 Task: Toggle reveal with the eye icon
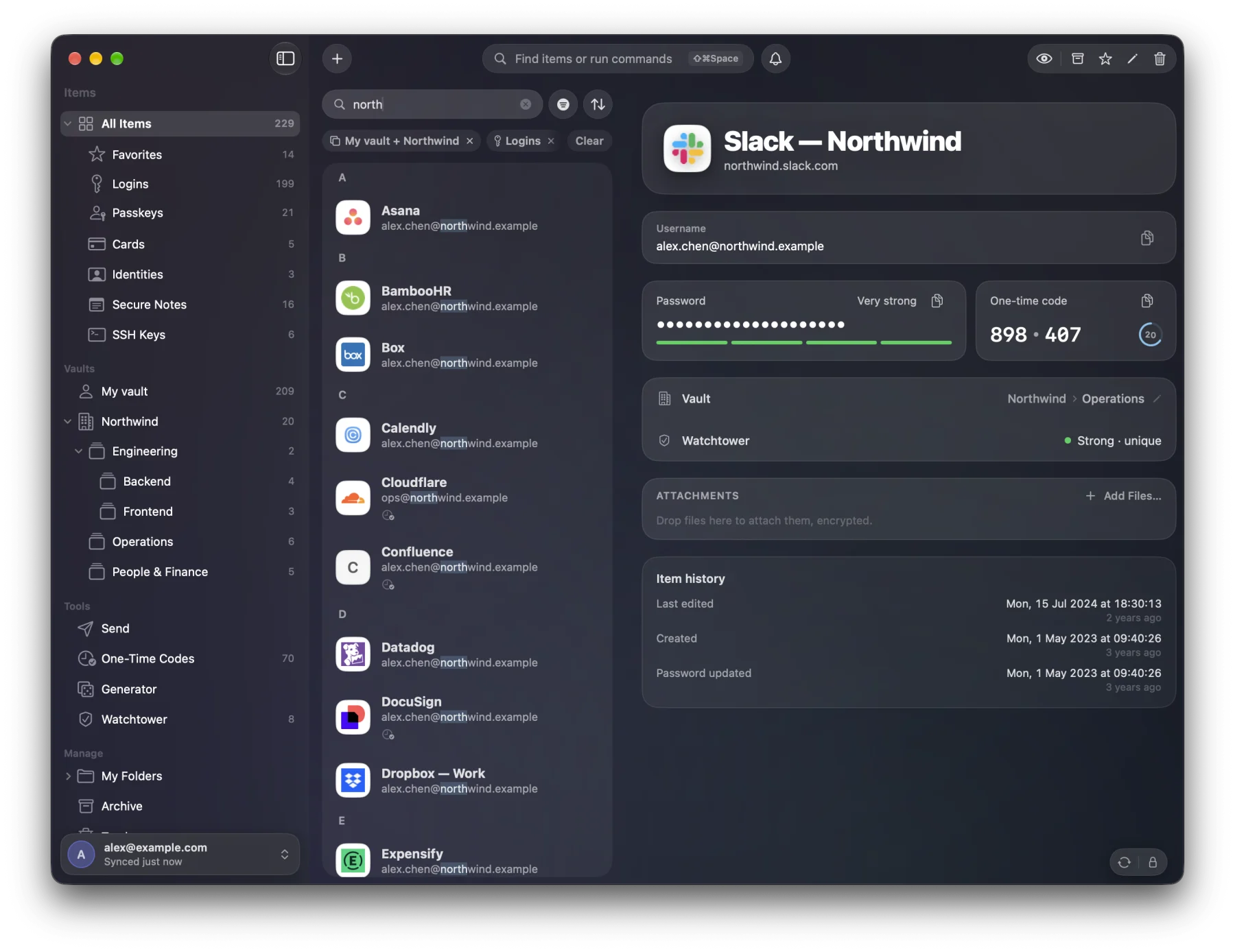pyautogui.click(x=1044, y=59)
